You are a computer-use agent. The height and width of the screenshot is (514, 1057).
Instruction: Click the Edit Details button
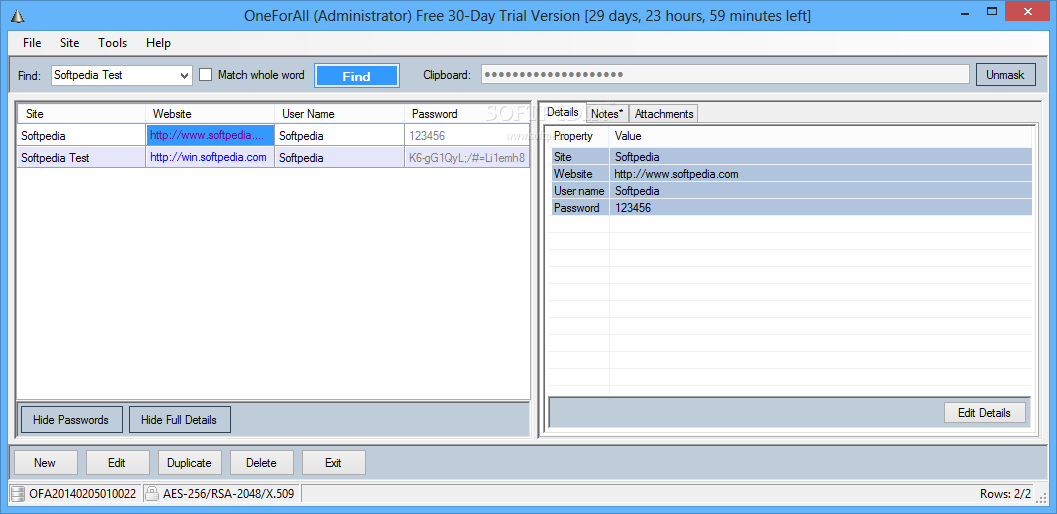(x=984, y=413)
